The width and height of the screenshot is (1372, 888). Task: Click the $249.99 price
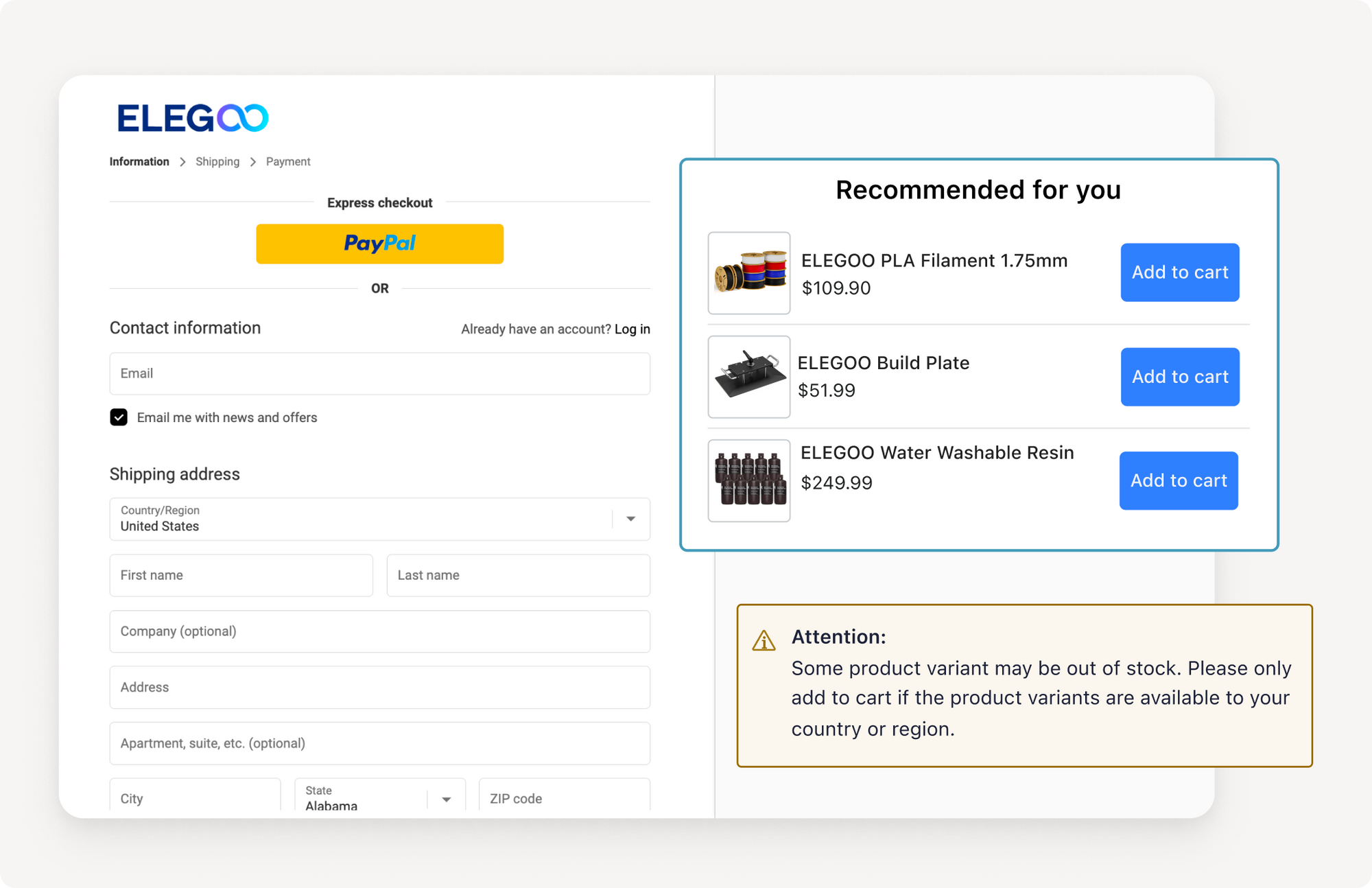point(837,483)
